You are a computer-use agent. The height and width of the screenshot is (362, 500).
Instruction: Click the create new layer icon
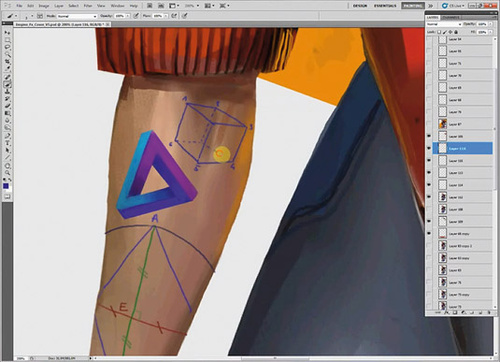[x=480, y=313]
